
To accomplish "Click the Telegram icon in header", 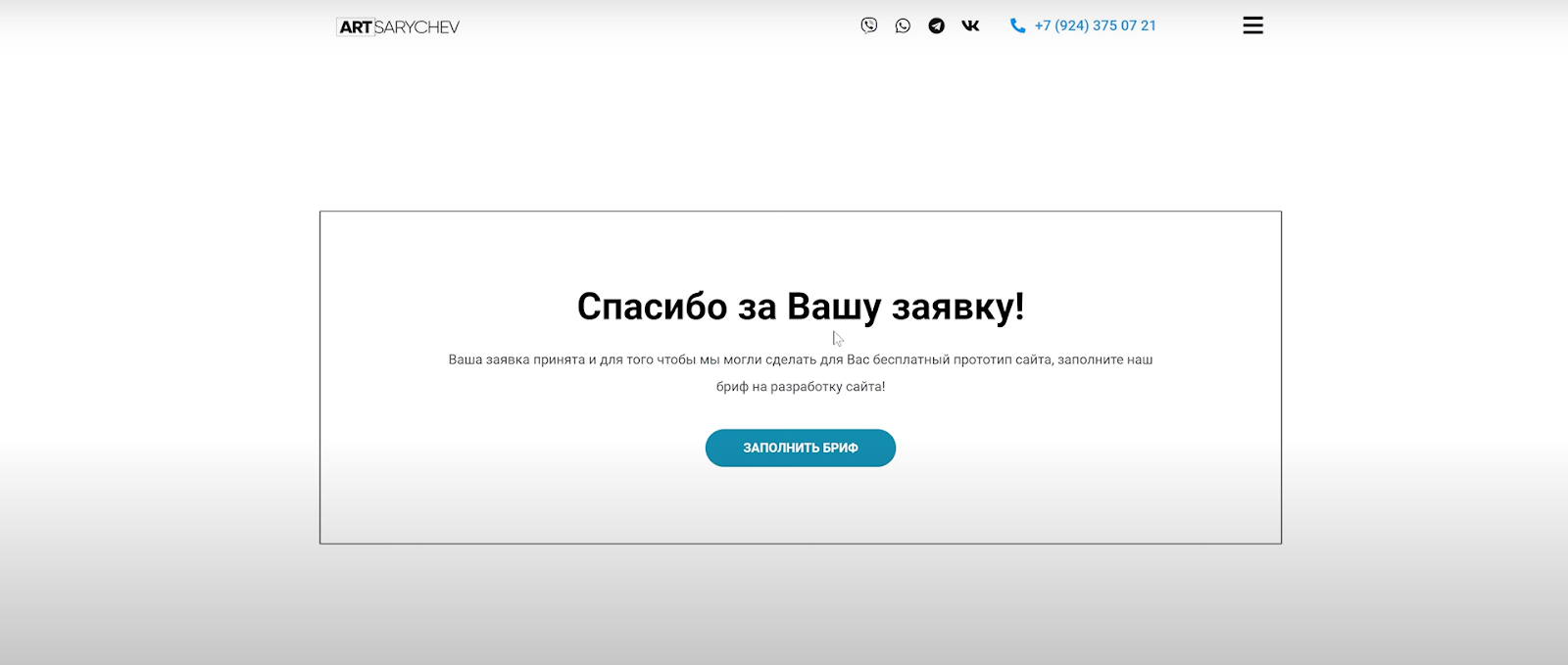I will [x=937, y=25].
